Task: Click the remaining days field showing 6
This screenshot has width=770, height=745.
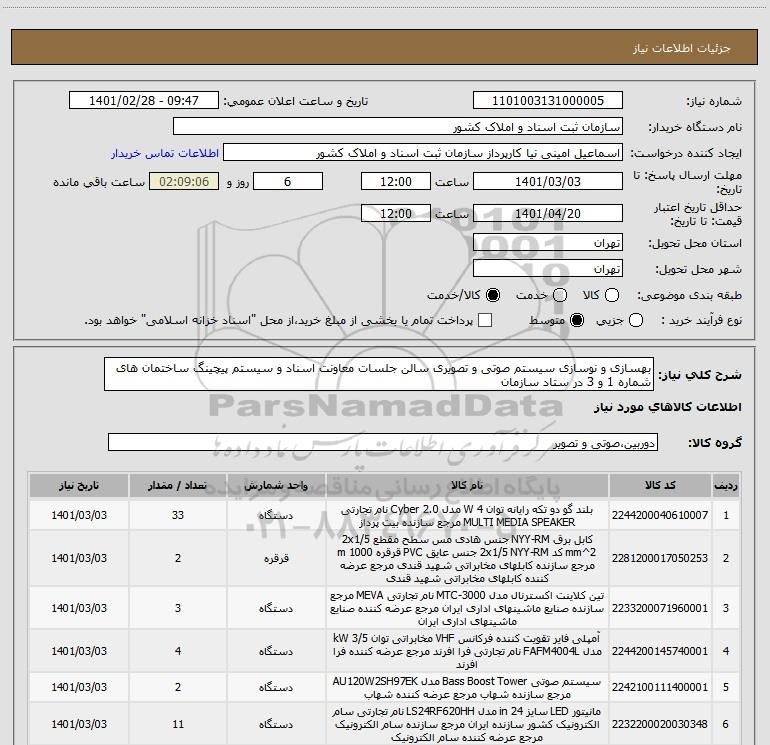Action: pyautogui.click(x=288, y=181)
